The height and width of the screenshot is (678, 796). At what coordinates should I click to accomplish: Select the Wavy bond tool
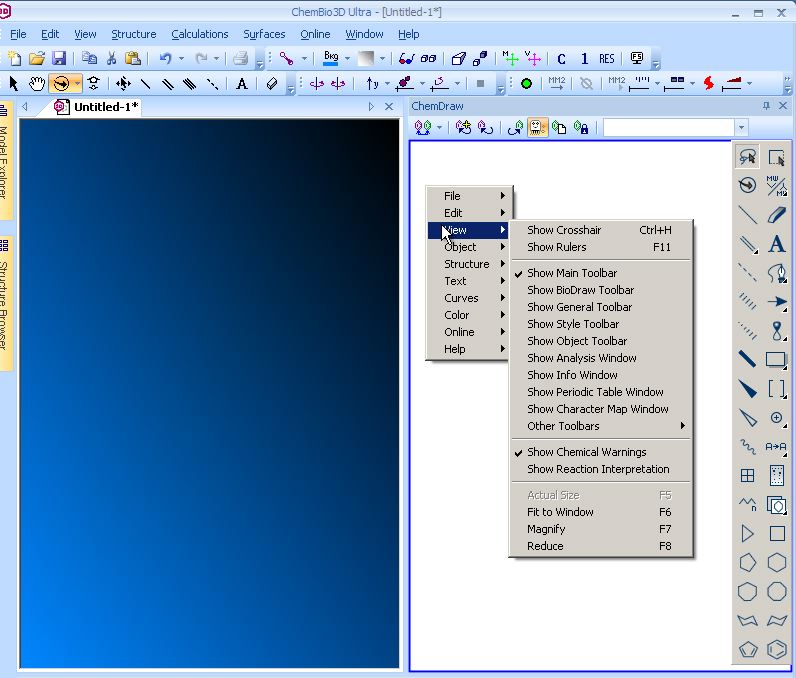tap(747, 447)
